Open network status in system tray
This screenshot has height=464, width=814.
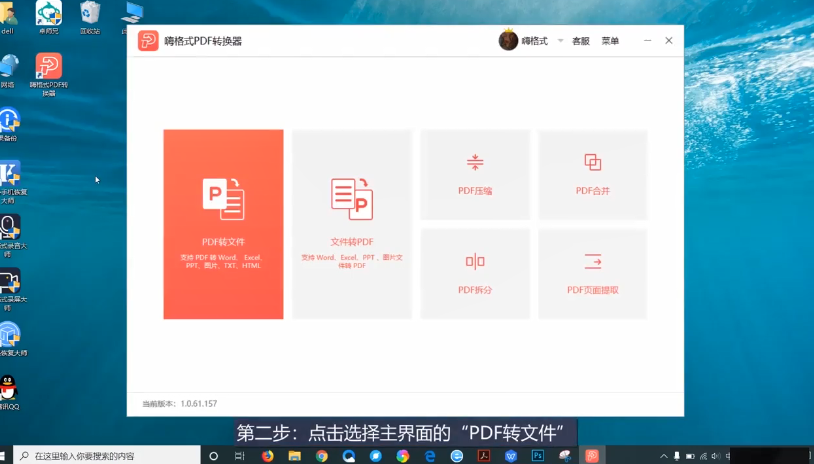point(703,456)
